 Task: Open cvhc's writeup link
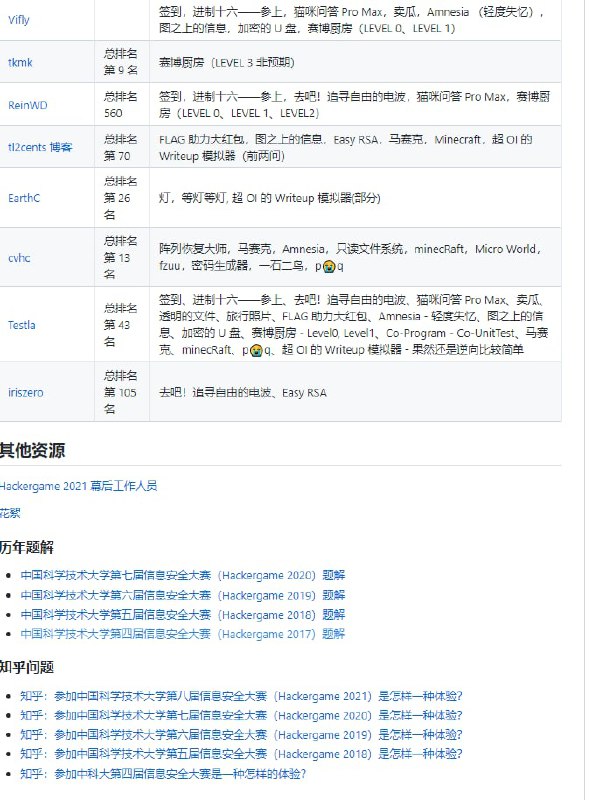click(x=19, y=258)
